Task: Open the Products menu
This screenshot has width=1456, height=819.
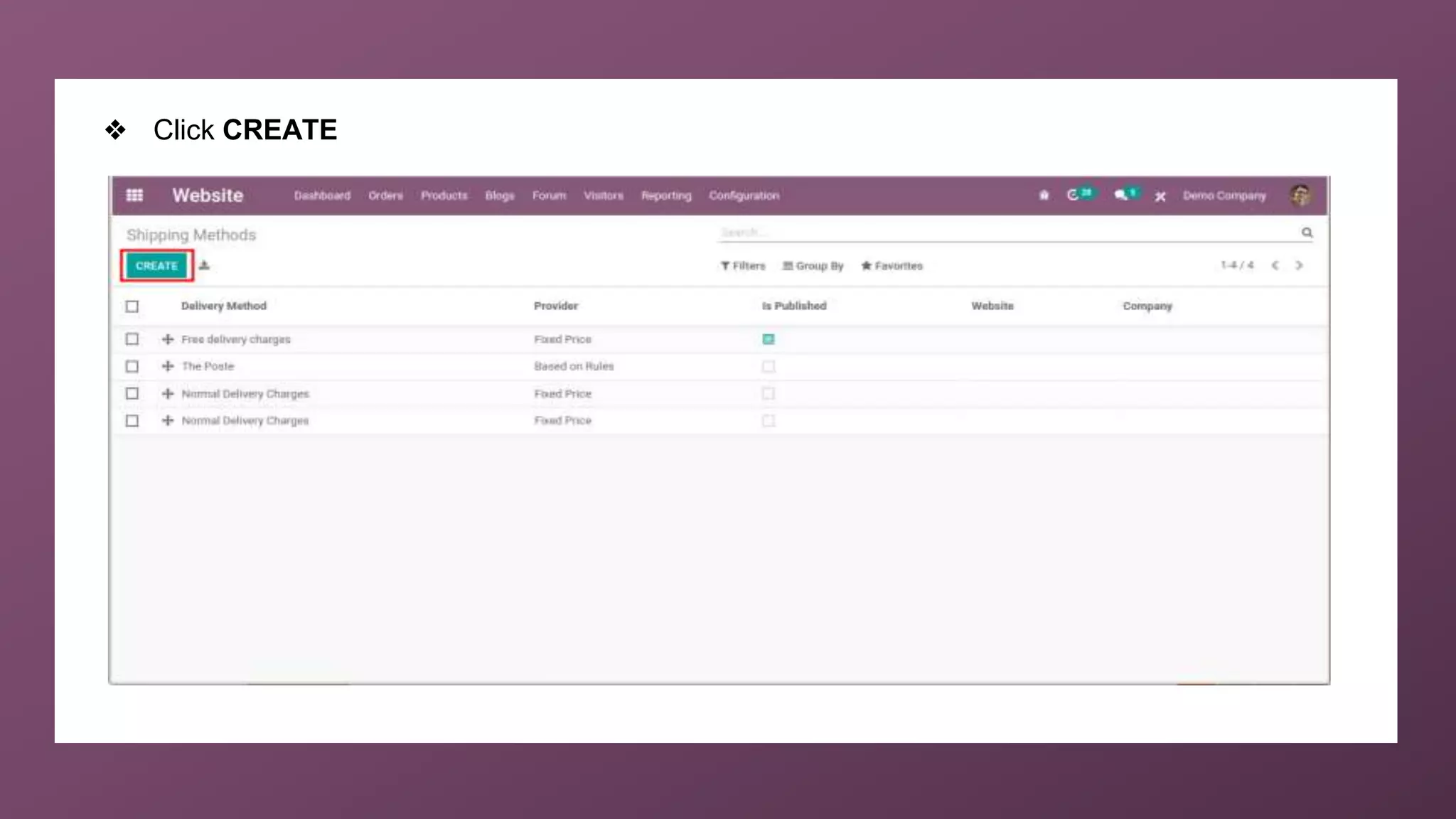Action: (444, 196)
